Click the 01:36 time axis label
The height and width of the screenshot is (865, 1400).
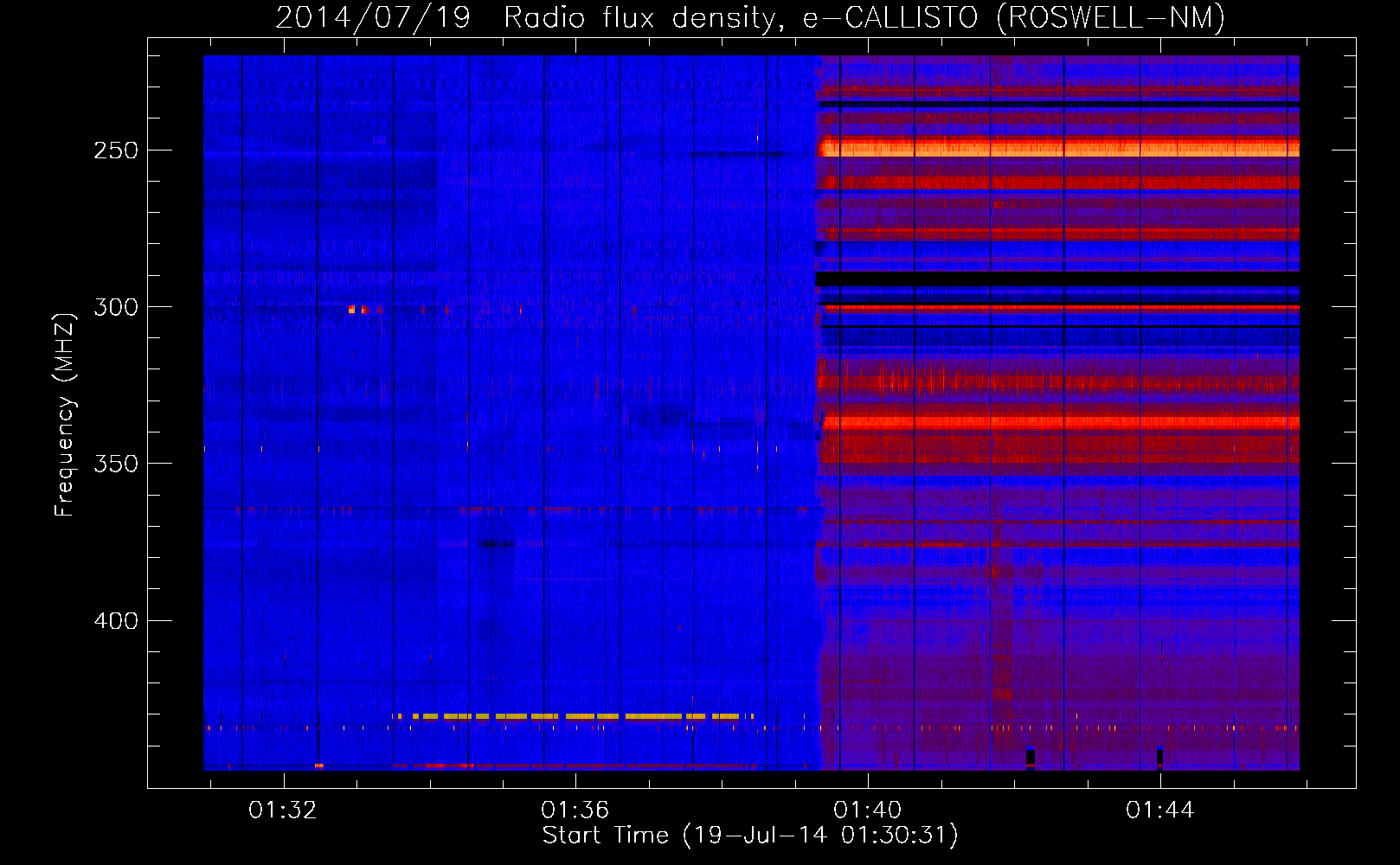pyautogui.click(x=575, y=811)
